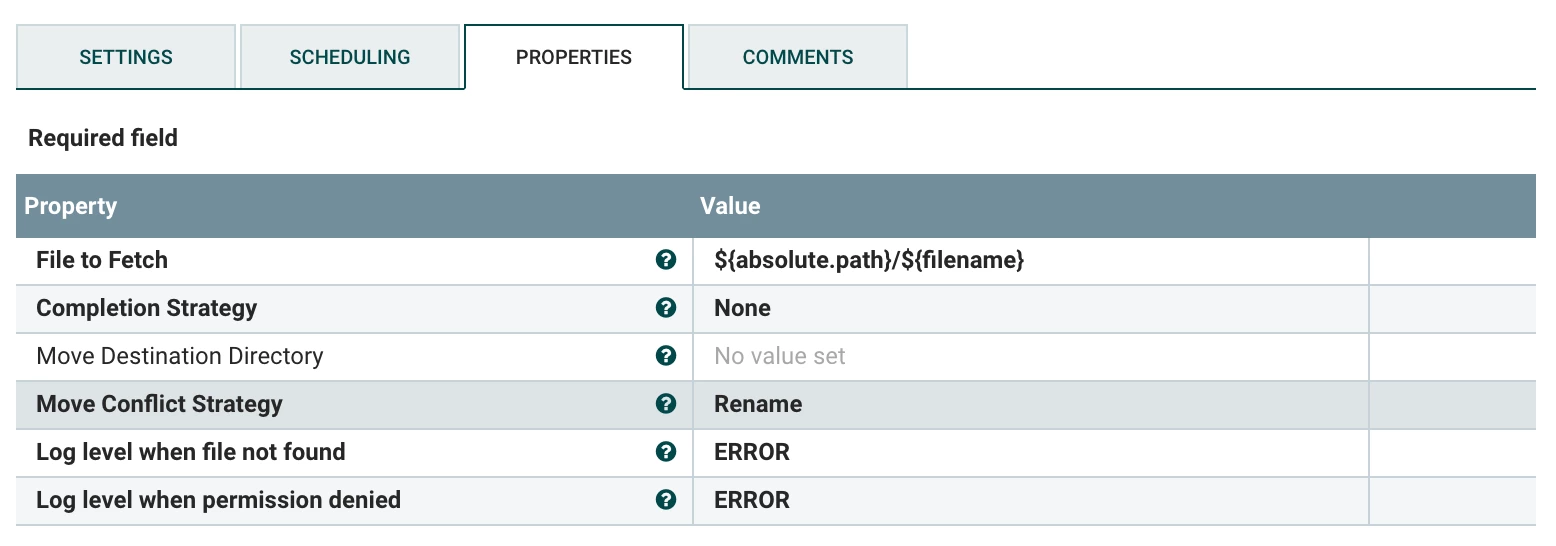Select the File to Fetch property name
Screen dimensions: 1556x546
click(102, 260)
